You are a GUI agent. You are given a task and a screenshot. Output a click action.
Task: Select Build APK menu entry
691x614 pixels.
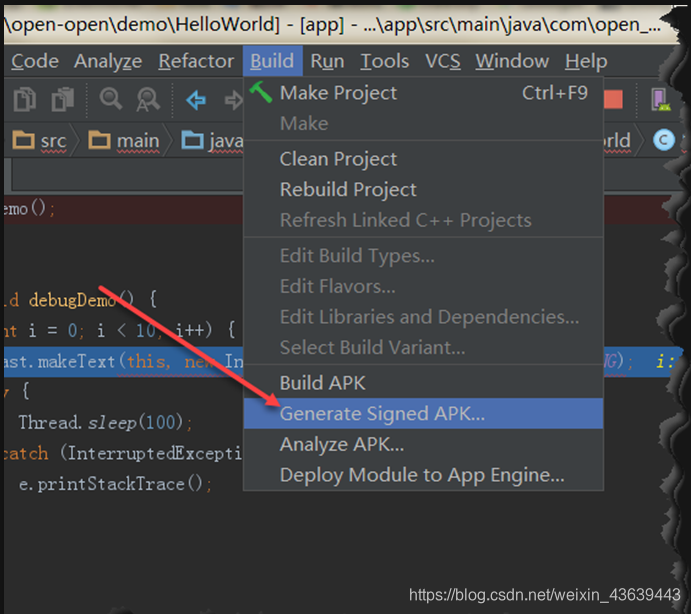coord(423,383)
